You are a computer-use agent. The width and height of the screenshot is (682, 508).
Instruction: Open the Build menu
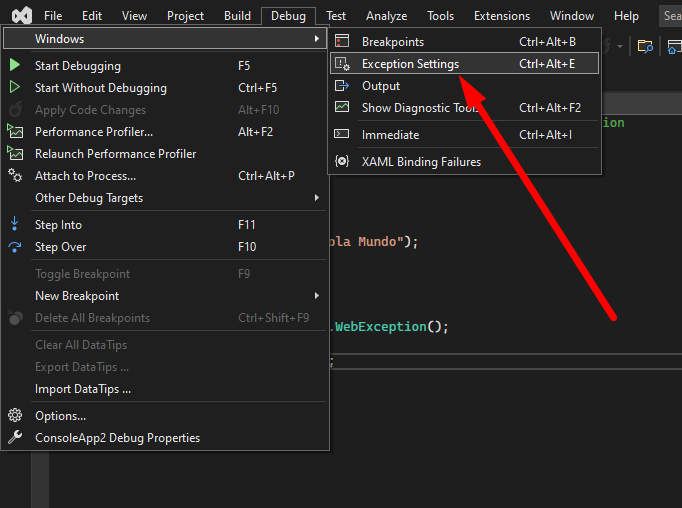click(237, 16)
